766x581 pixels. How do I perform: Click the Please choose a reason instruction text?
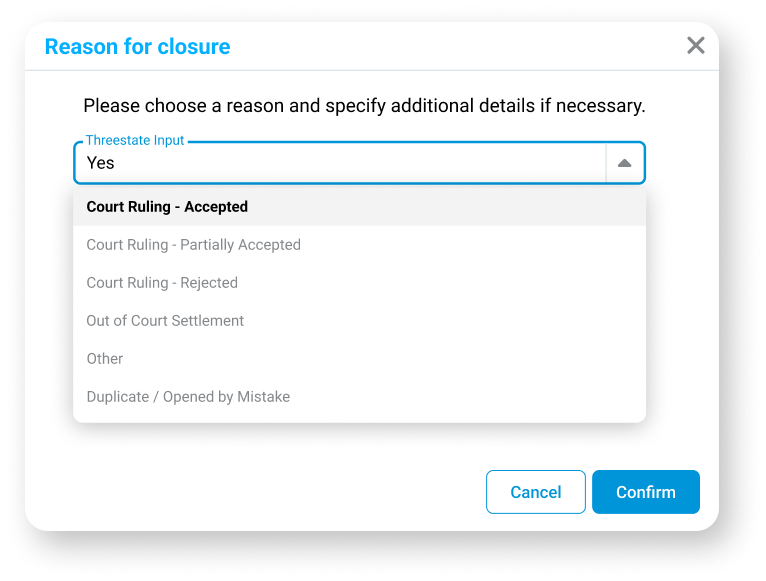point(364,105)
